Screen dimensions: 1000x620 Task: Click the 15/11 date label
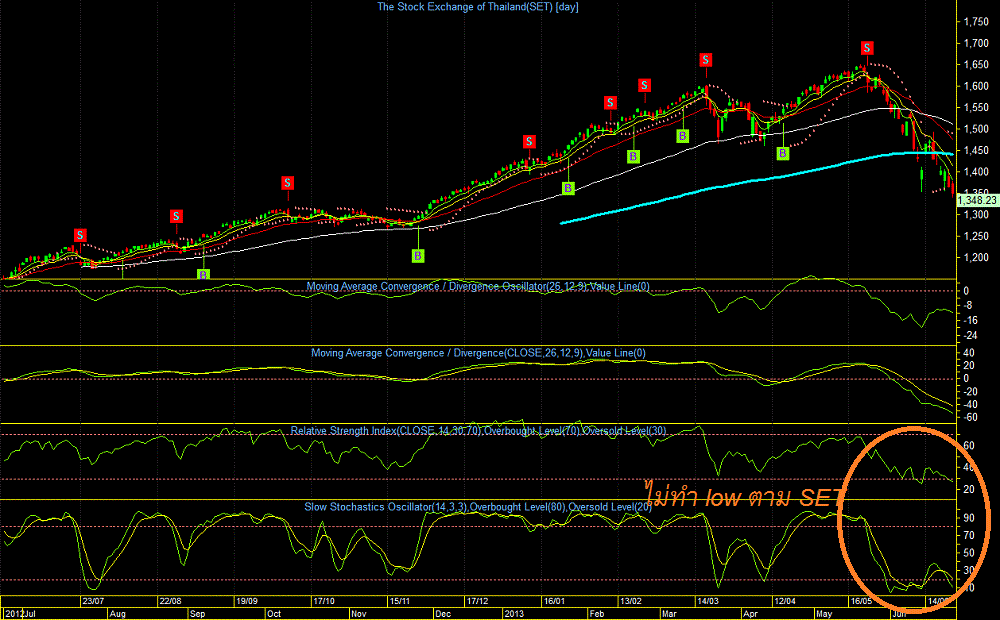tap(401, 601)
